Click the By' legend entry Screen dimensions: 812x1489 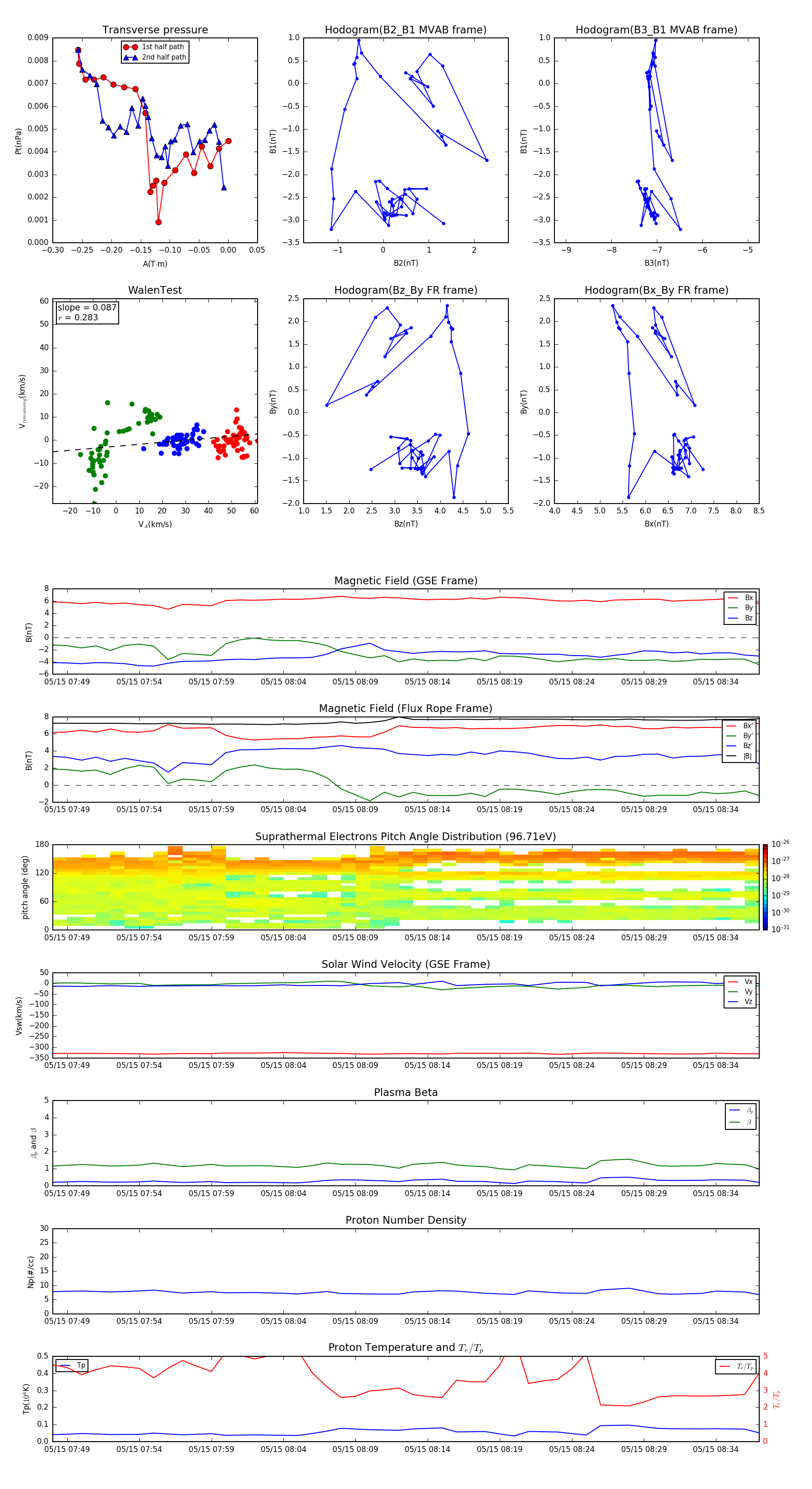click(x=740, y=736)
